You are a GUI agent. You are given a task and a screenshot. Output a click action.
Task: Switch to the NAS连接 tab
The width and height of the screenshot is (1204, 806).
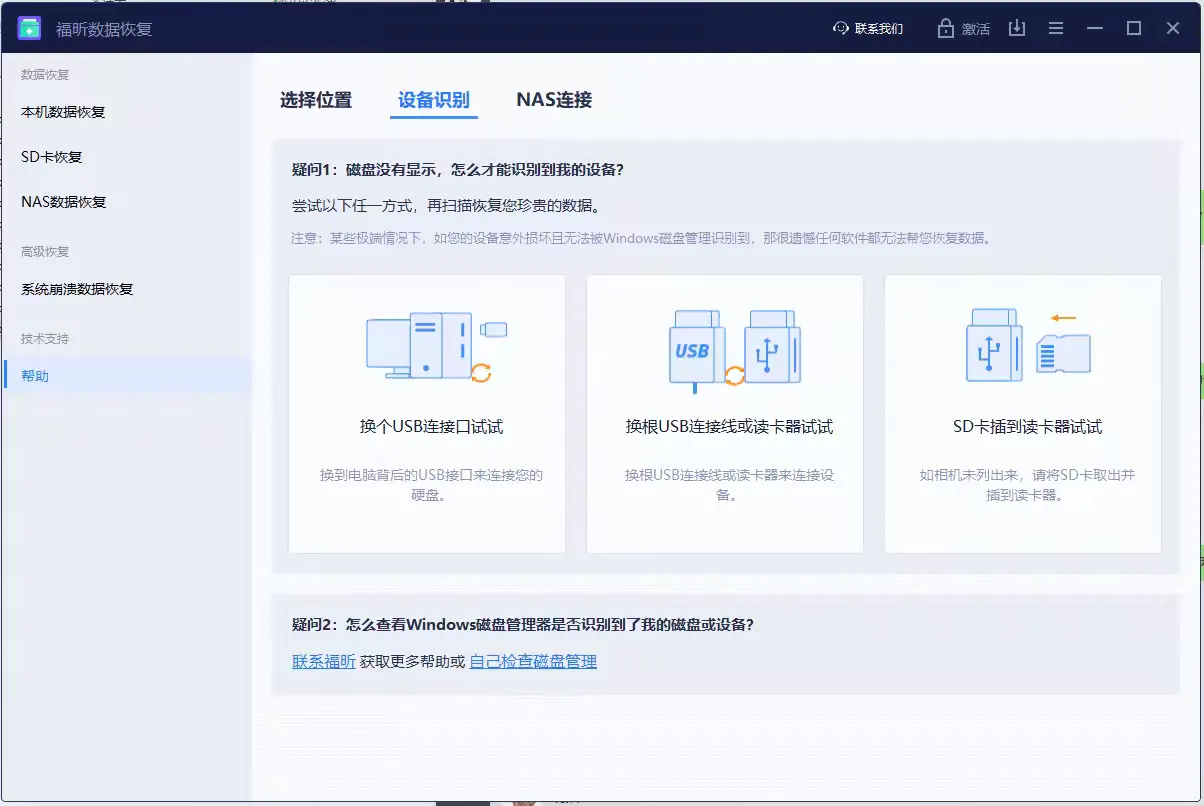click(554, 100)
